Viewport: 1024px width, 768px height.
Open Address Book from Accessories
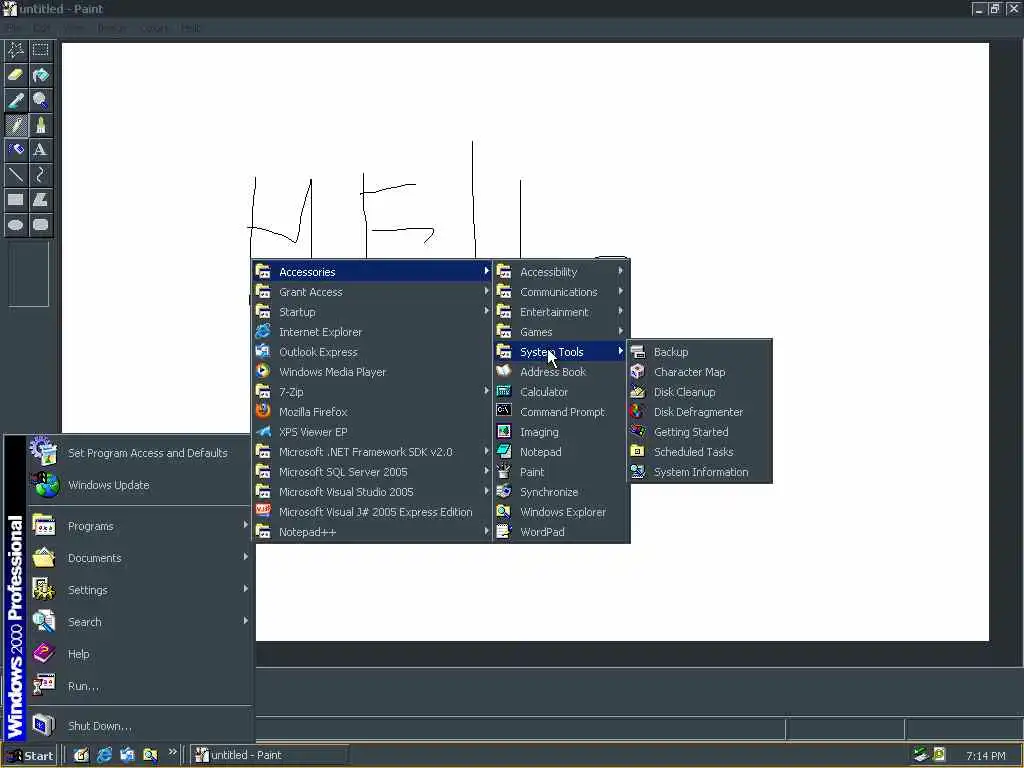[560, 372]
